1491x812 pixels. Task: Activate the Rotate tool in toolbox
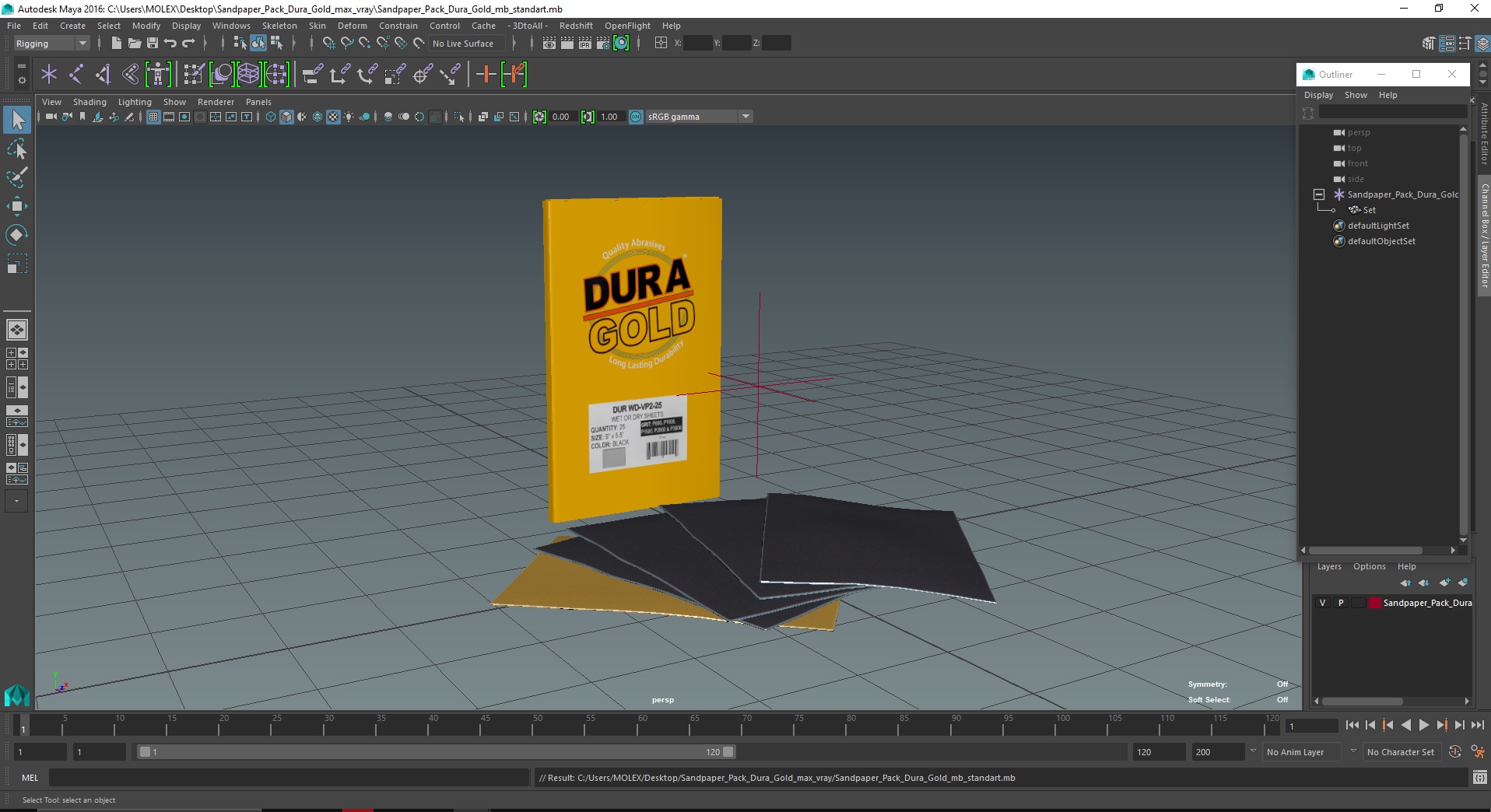(x=17, y=234)
